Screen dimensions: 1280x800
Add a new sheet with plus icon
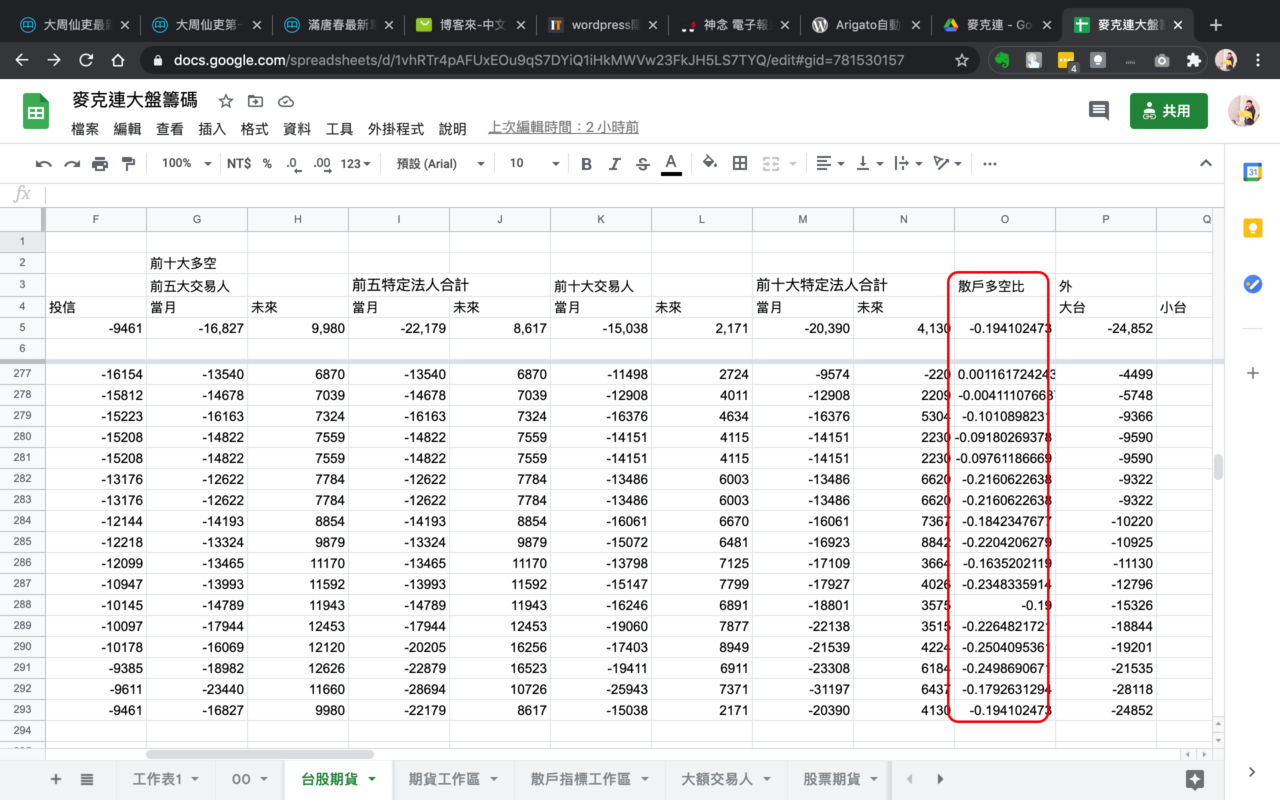coord(56,779)
